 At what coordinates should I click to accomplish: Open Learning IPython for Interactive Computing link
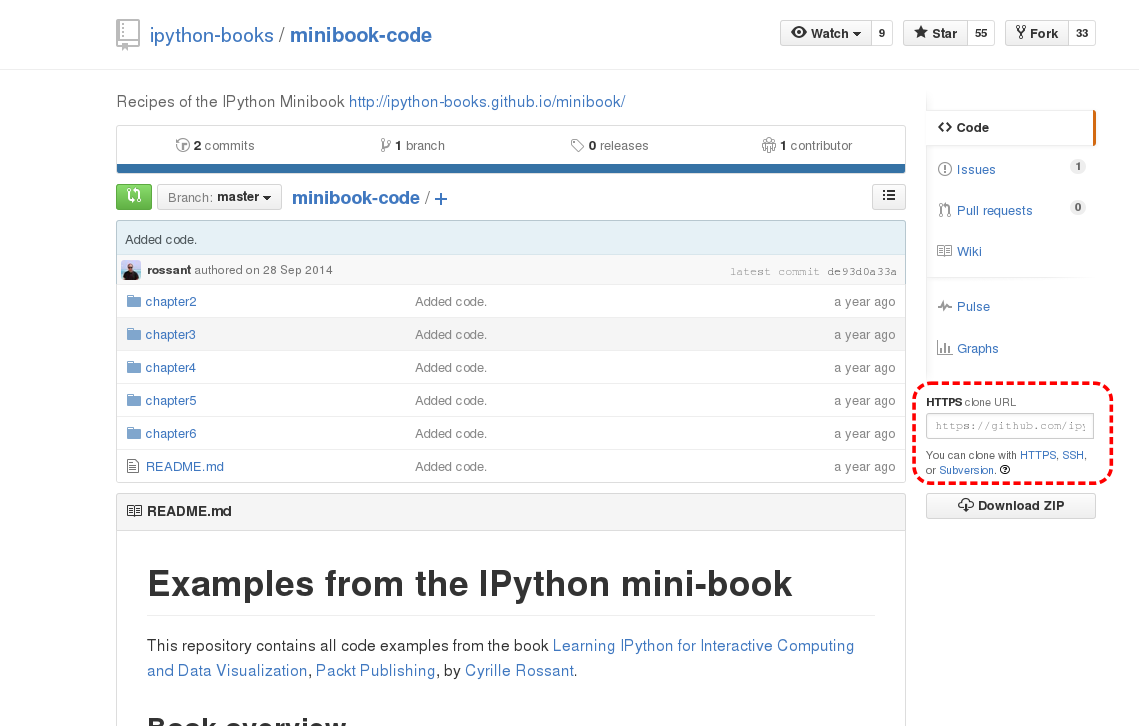tap(703, 645)
